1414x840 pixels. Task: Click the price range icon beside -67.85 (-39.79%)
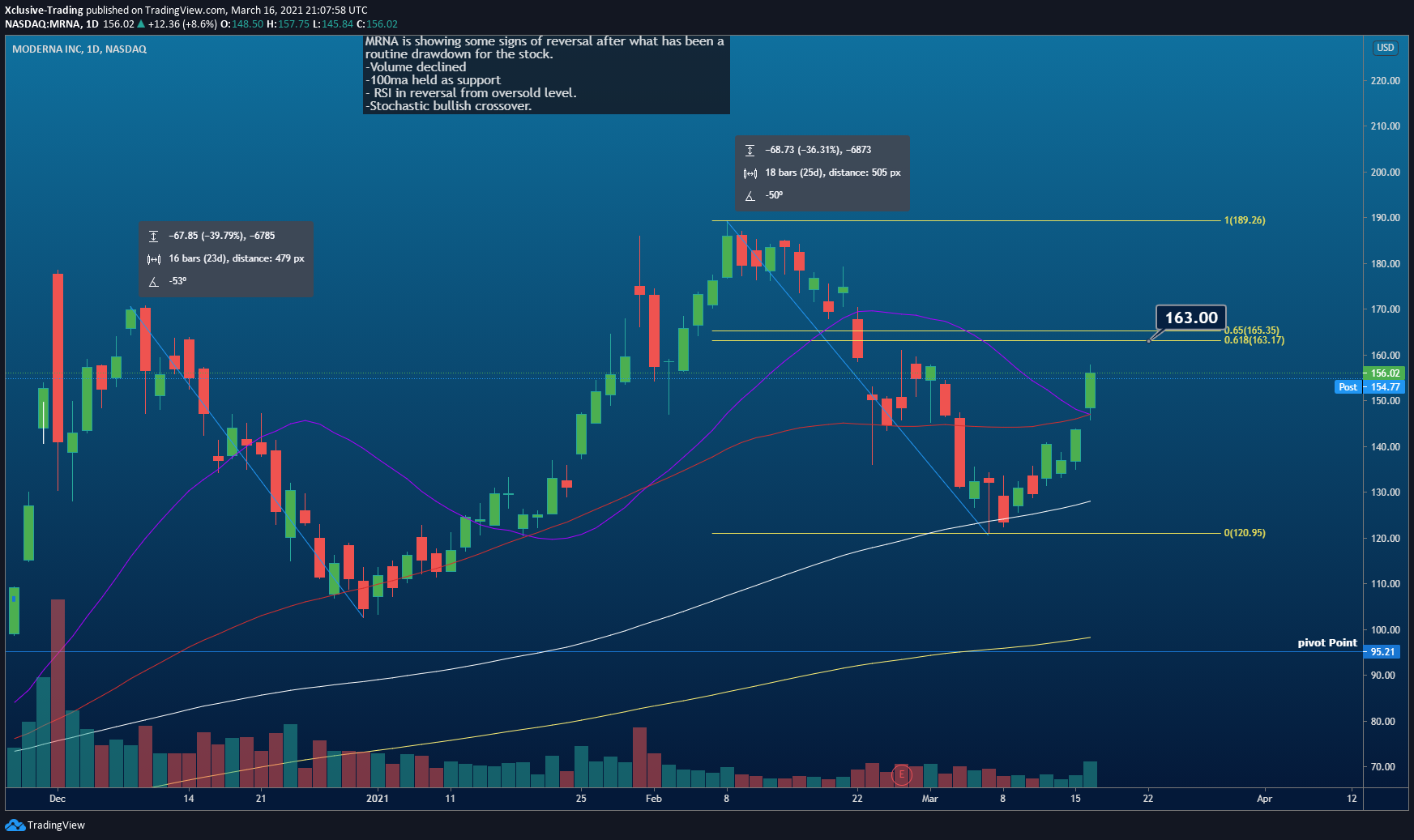click(153, 236)
